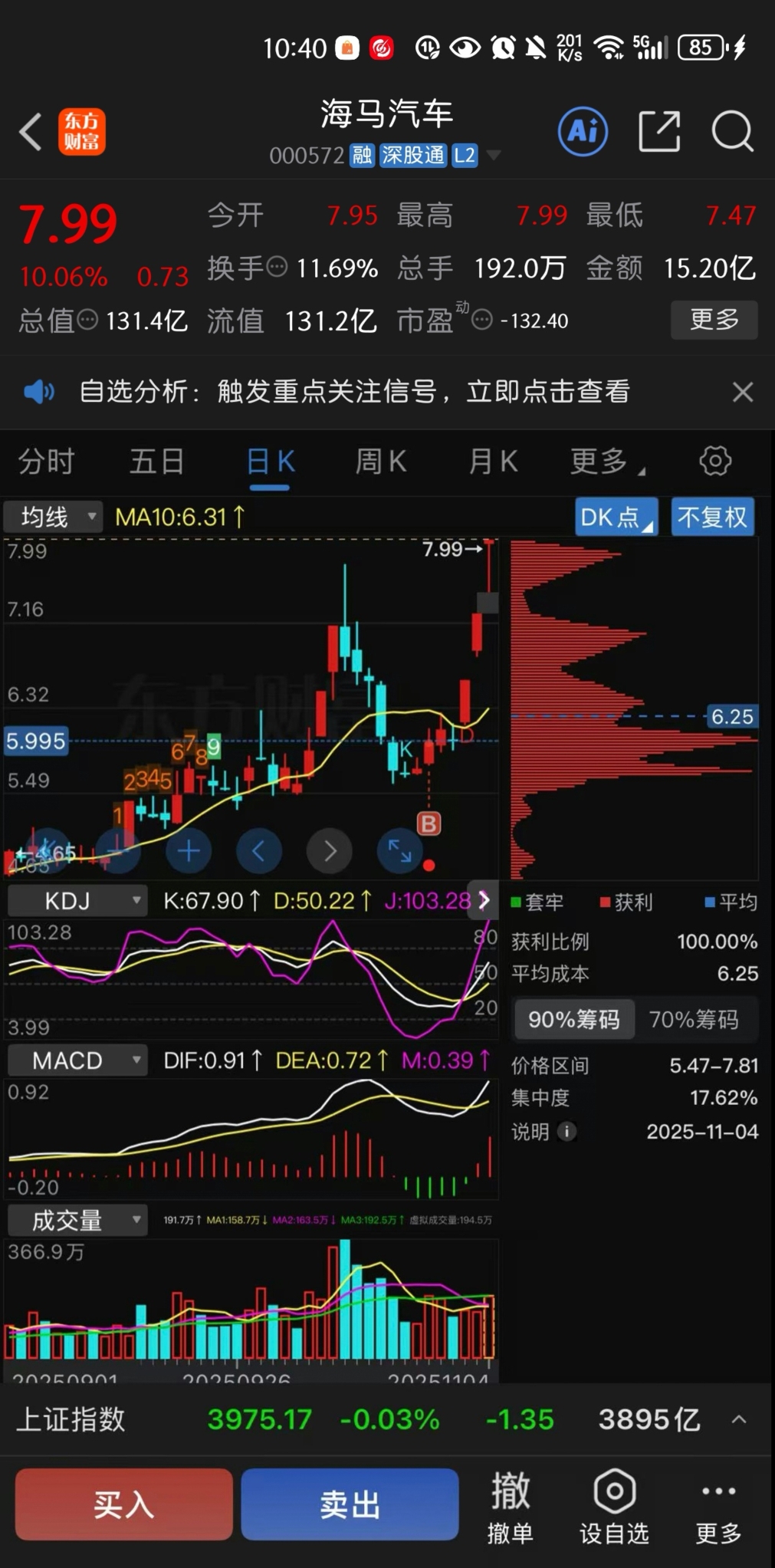Tap the 换手 info smiley icon
775x1568 pixels.
coord(277,267)
